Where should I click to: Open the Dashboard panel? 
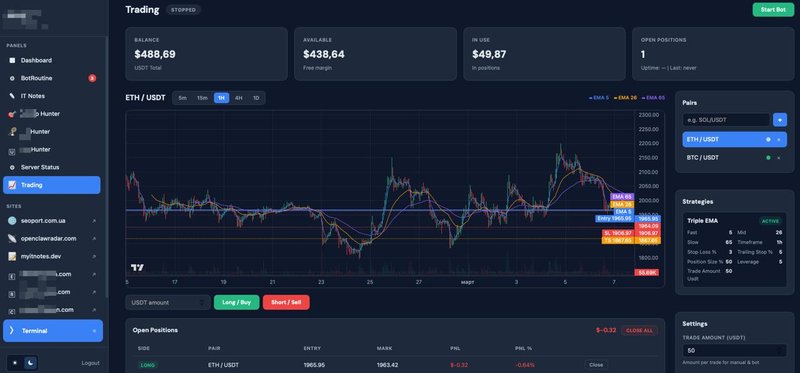pos(52,60)
